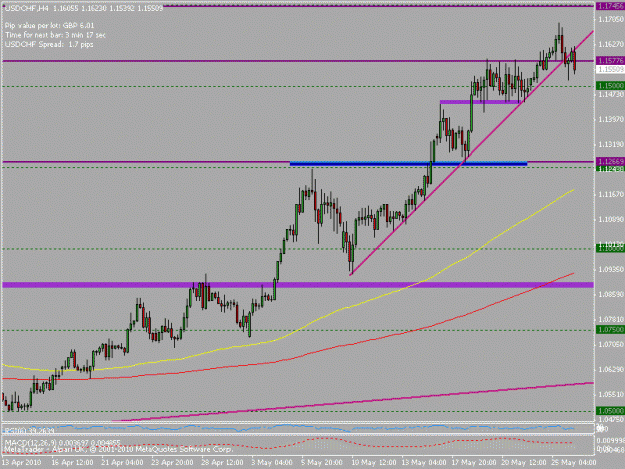The image size is (625, 469).
Task: Click the topmost purple price label on the axis
Action: [x=610, y=6]
